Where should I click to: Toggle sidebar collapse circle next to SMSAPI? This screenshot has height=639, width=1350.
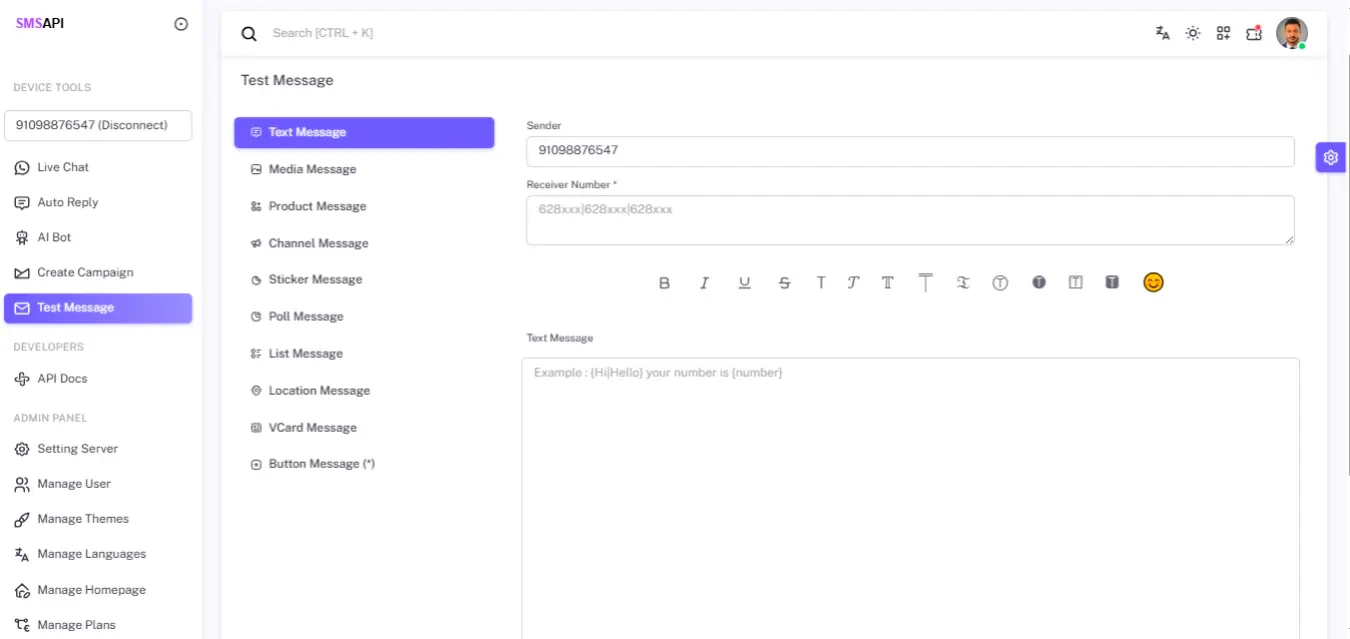pos(181,24)
